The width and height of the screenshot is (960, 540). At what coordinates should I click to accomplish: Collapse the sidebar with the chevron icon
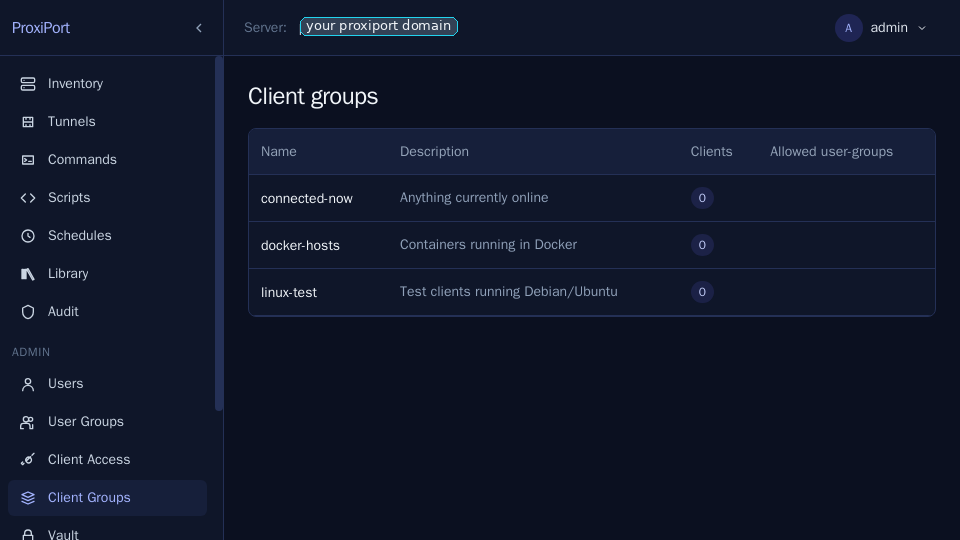pos(199,28)
